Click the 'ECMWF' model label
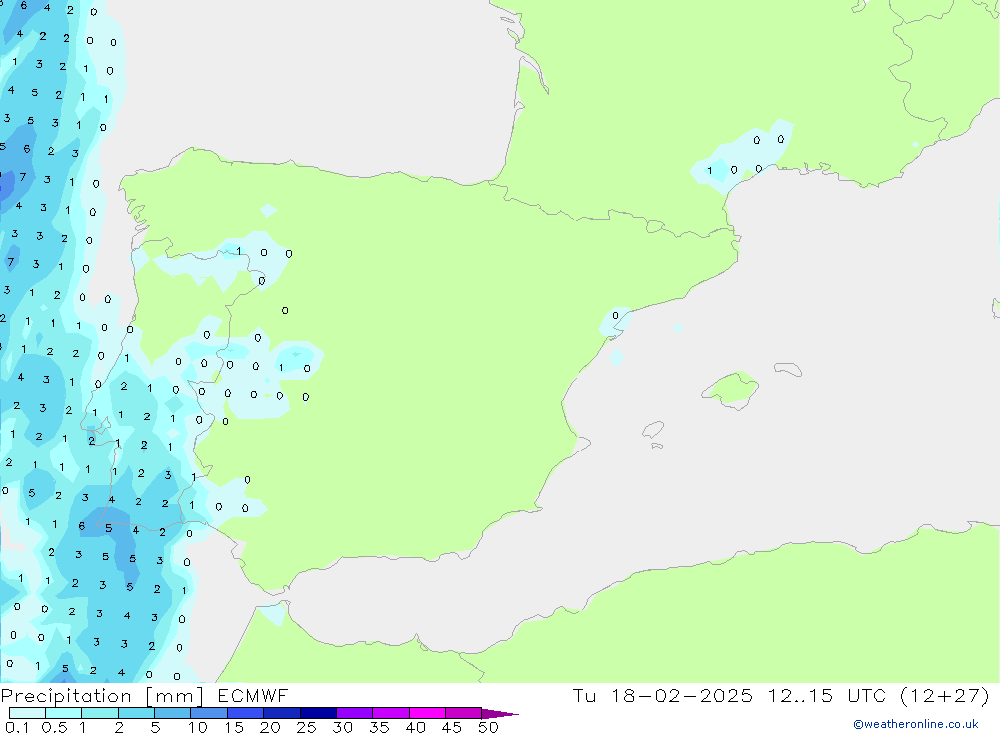 (x=253, y=696)
